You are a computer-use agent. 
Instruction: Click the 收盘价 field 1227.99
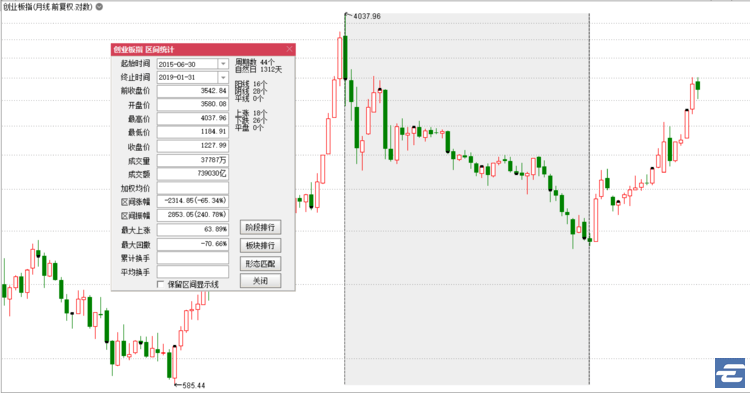193,146
